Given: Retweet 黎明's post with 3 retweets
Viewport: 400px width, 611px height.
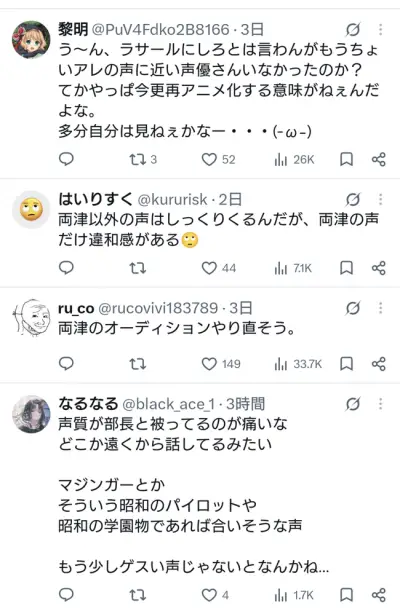Looking at the screenshot, I should pos(143,159).
